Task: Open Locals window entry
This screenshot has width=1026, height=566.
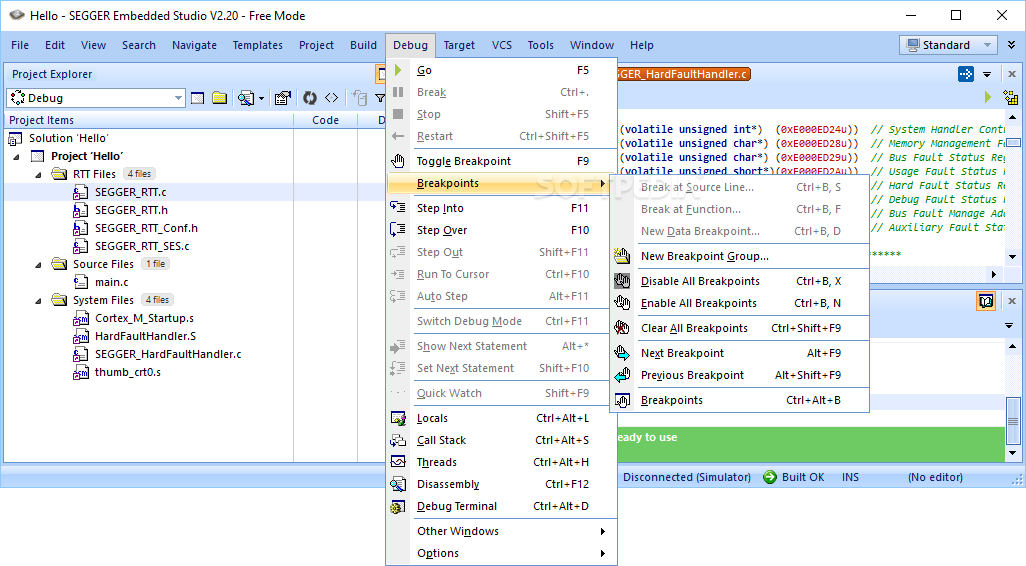Action: 502,418
